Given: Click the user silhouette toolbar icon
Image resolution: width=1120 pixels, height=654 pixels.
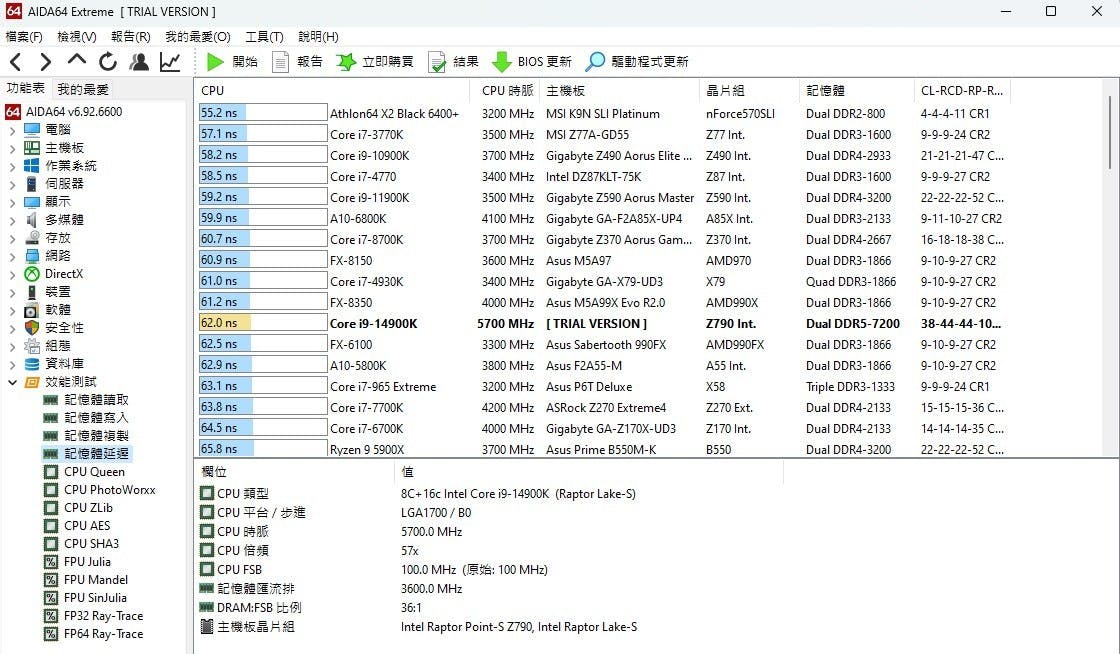Looking at the screenshot, I should click(140, 62).
